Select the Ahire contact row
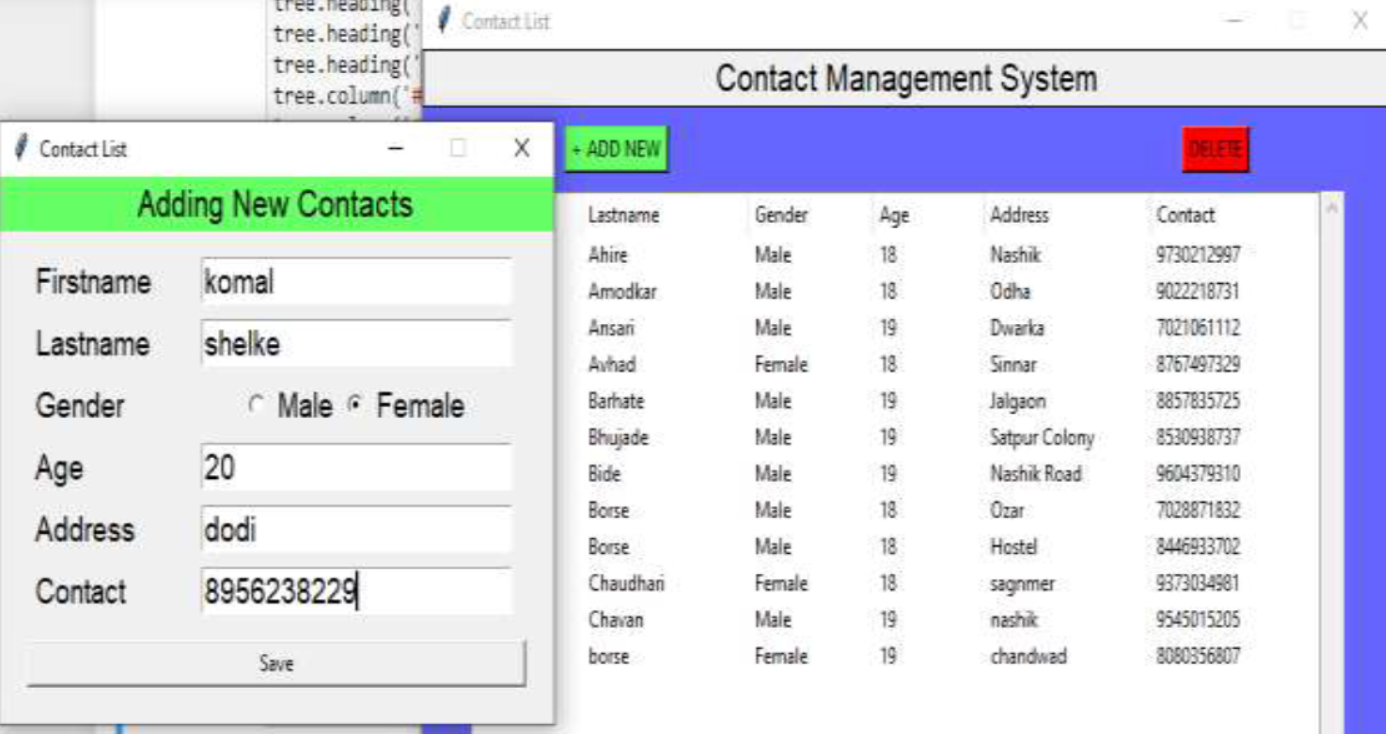 (x=900, y=255)
